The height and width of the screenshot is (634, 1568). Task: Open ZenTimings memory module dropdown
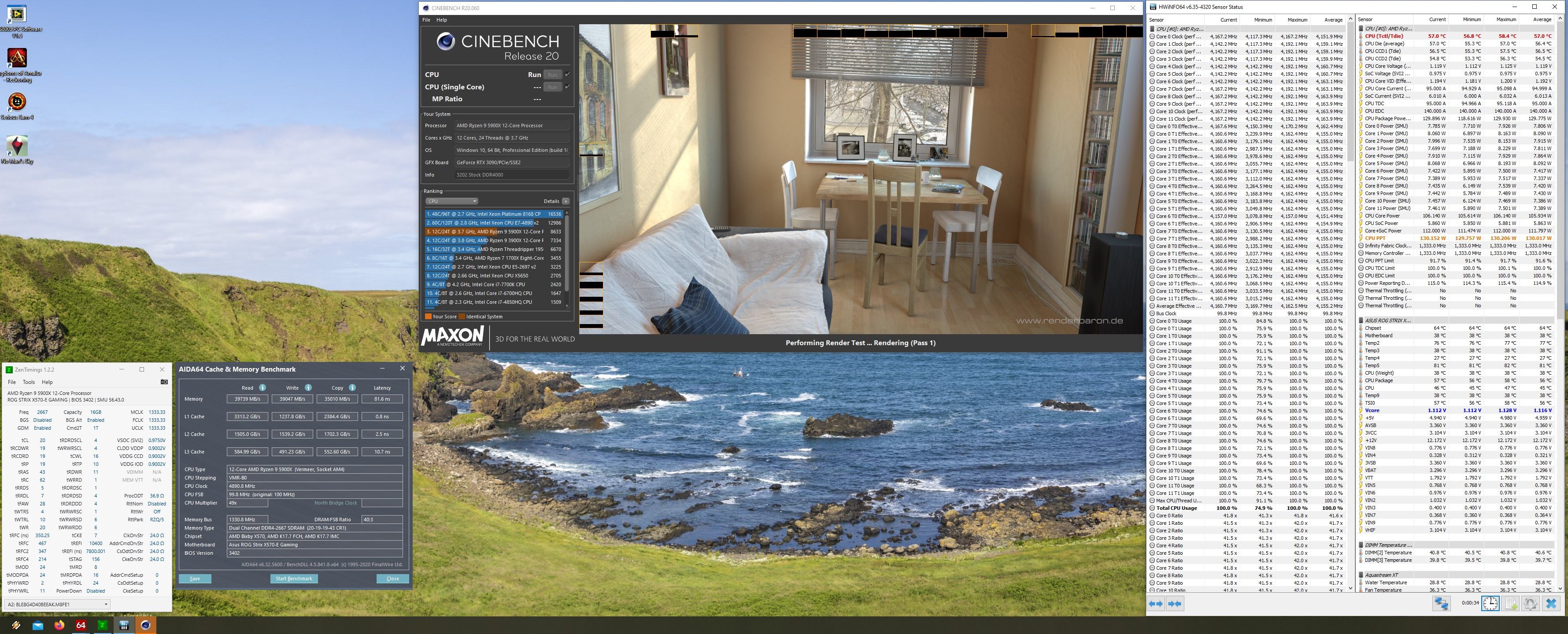click(57, 604)
